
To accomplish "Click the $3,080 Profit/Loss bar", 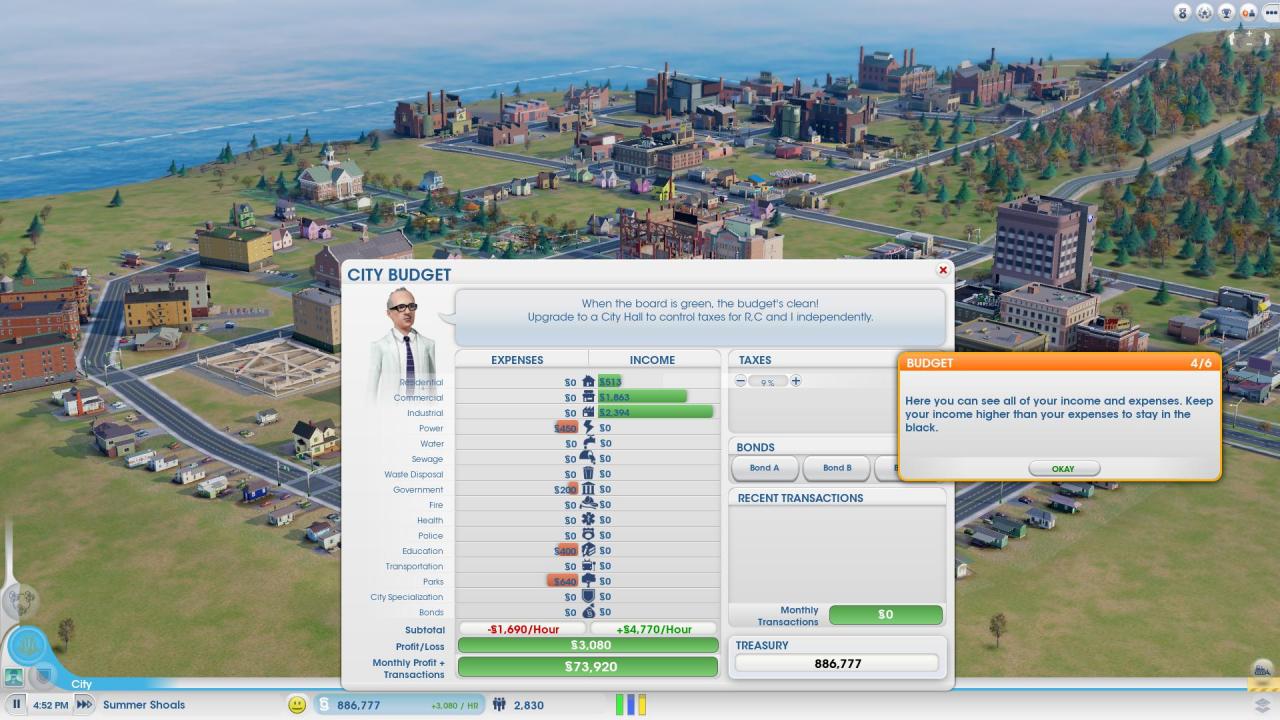I will click(x=588, y=646).
